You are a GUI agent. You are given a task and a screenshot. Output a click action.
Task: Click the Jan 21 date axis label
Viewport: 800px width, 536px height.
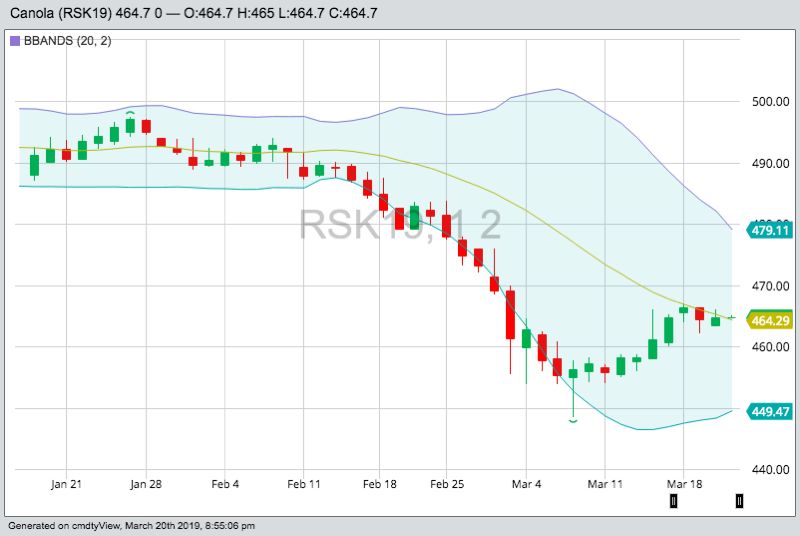pyautogui.click(x=66, y=484)
